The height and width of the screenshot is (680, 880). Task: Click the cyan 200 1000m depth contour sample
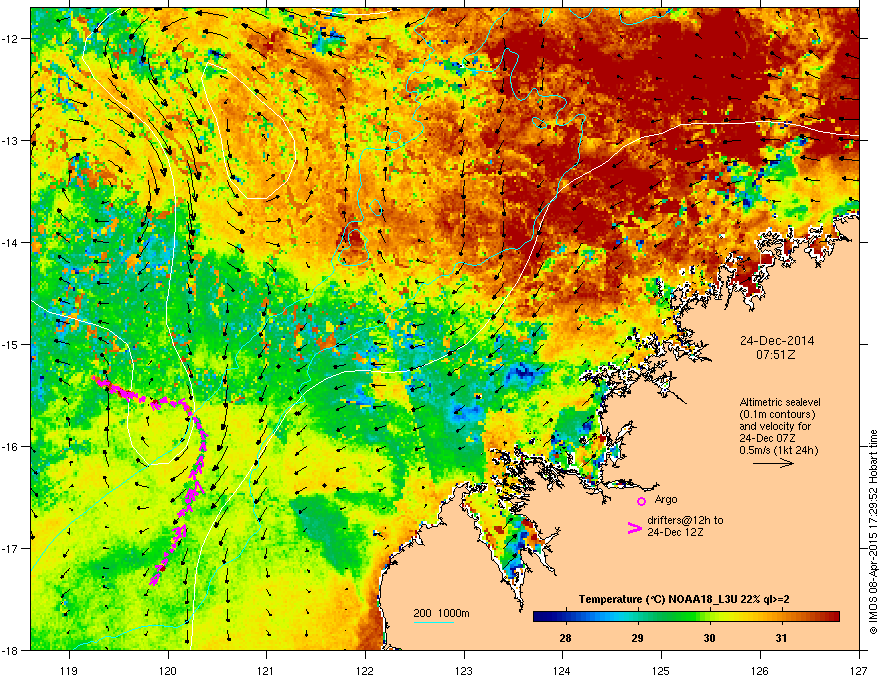point(434,622)
